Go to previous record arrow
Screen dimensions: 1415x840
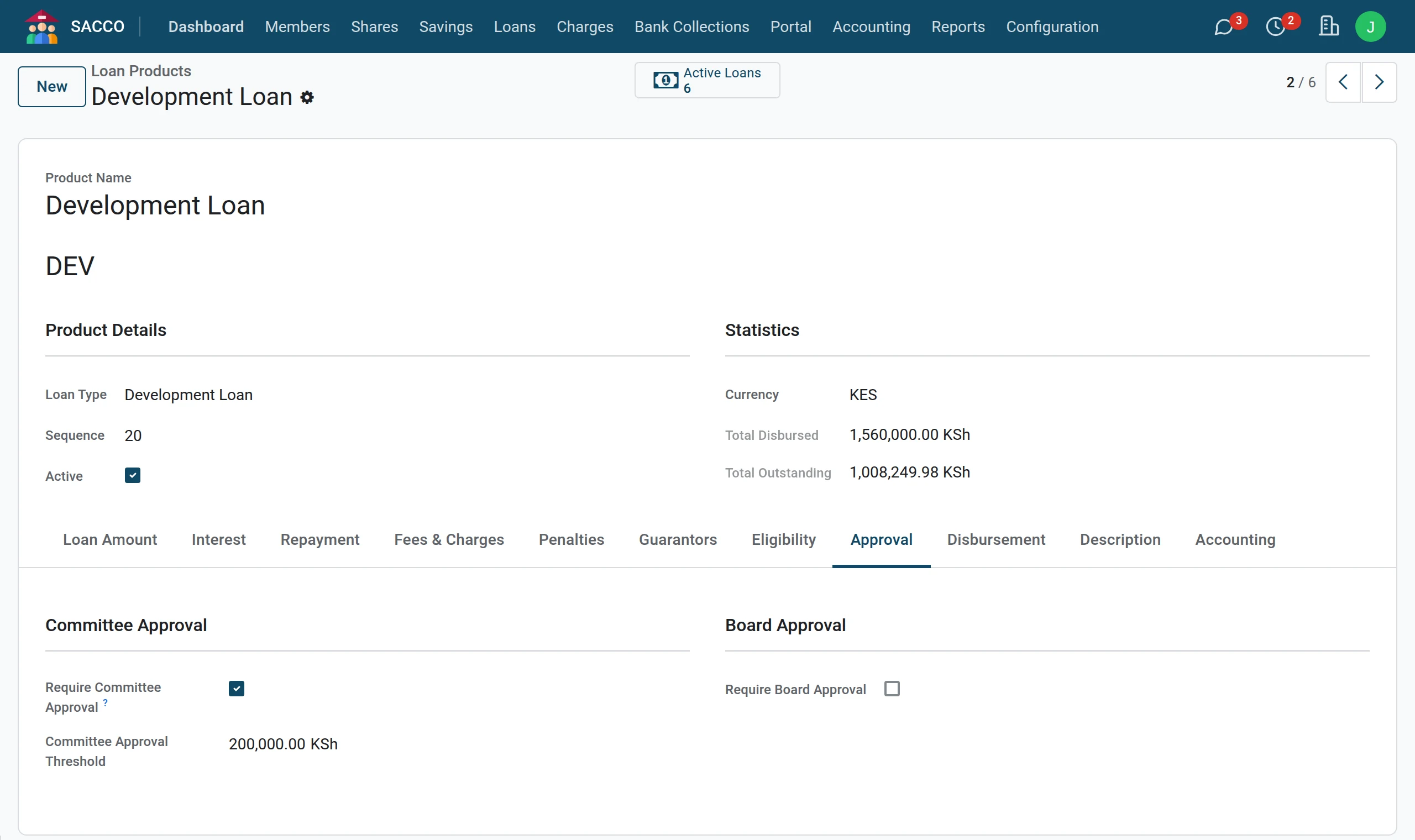point(1343,82)
